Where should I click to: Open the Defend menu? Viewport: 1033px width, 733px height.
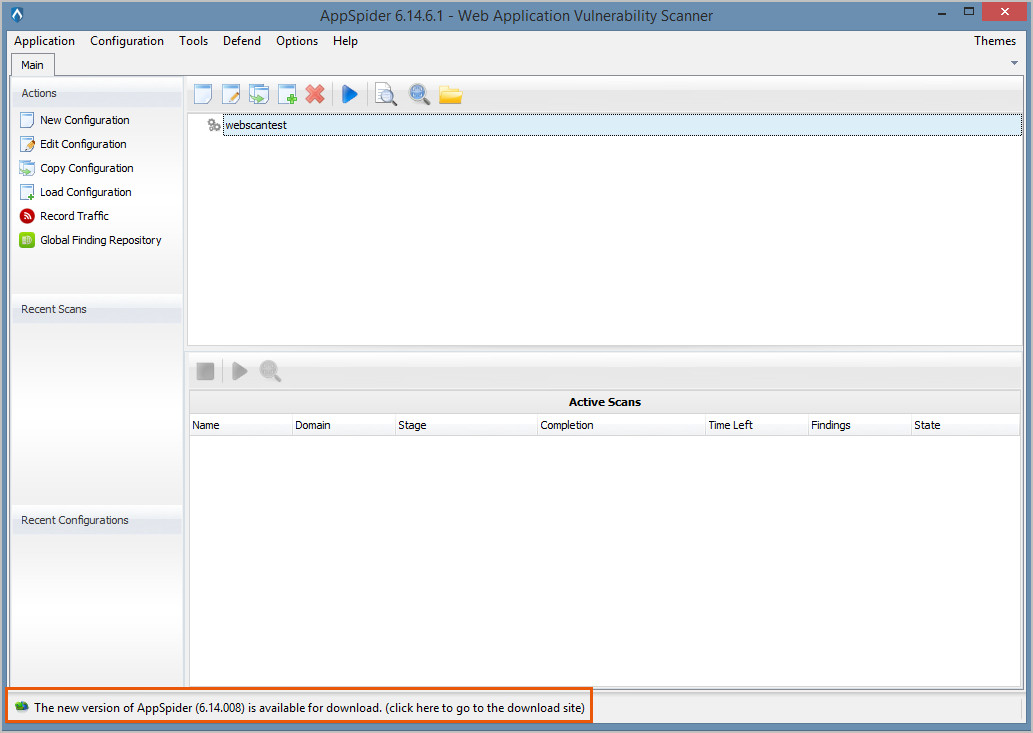pyautogui.click(x=242, y=41)
